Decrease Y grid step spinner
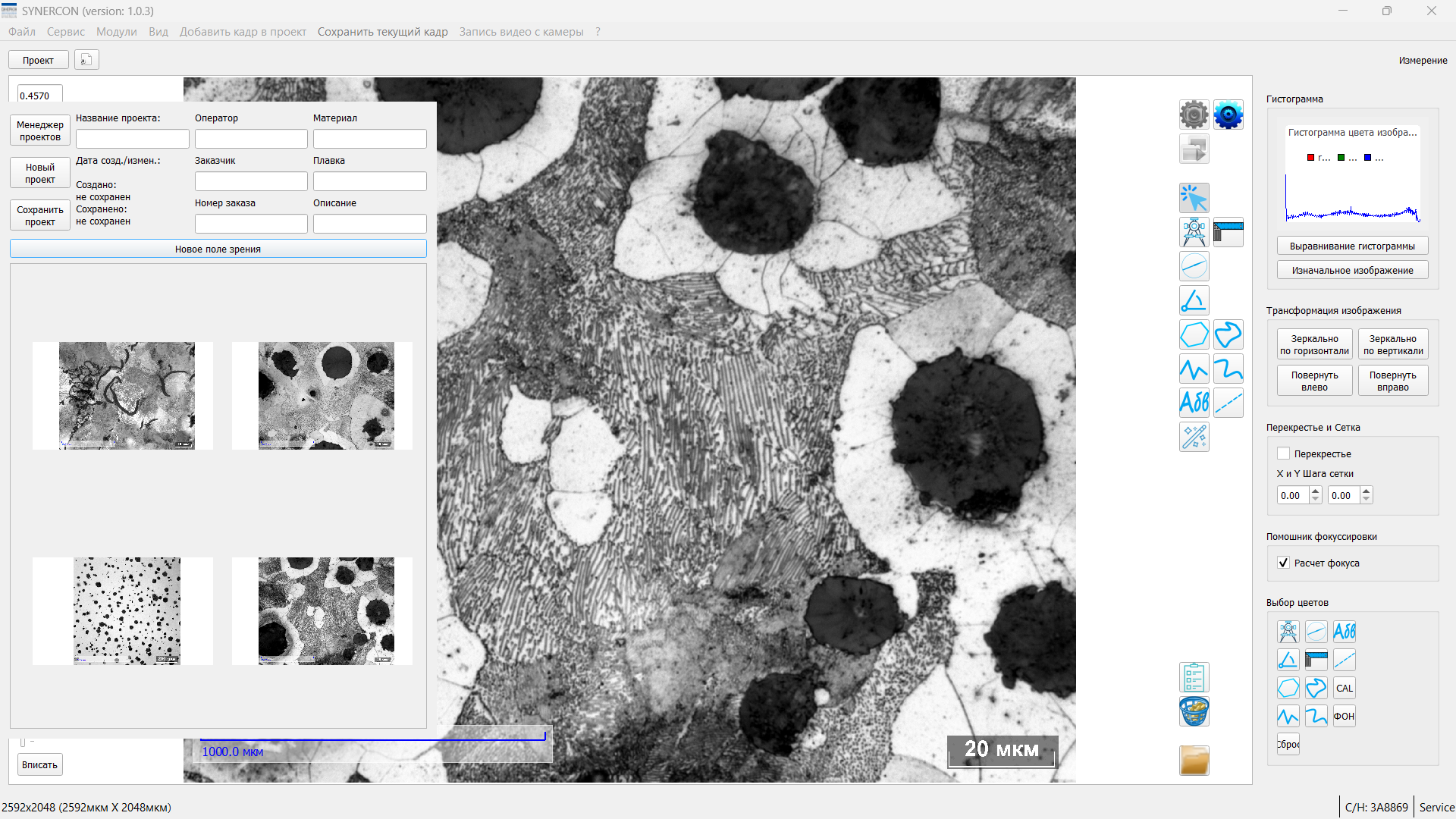The width and height of the screenshot is (1456, 819). pyautogui.click(x=1367, y=500)
